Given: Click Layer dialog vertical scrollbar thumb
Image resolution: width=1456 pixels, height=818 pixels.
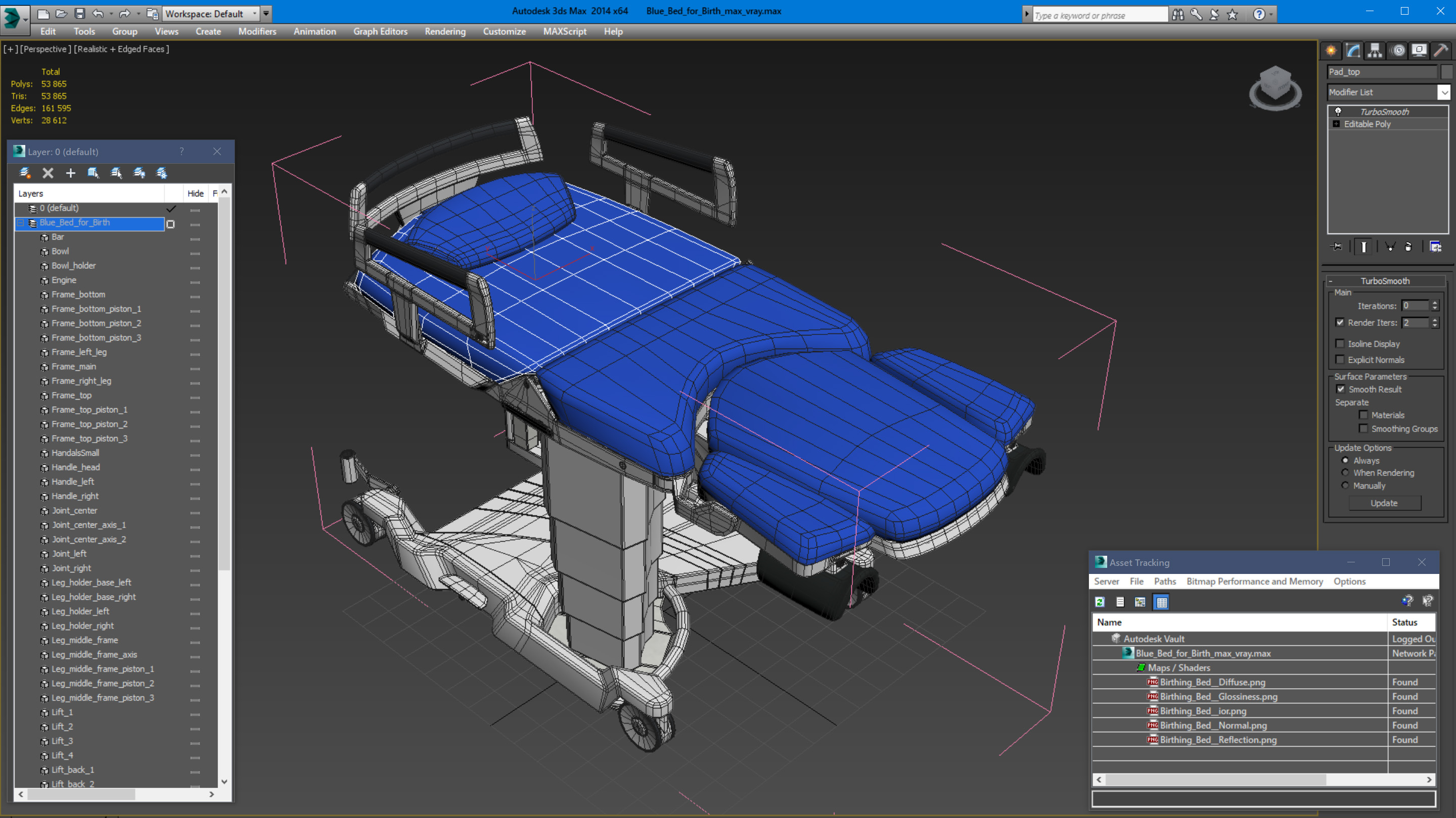Looking at the screenshot, I should [224, 384].
